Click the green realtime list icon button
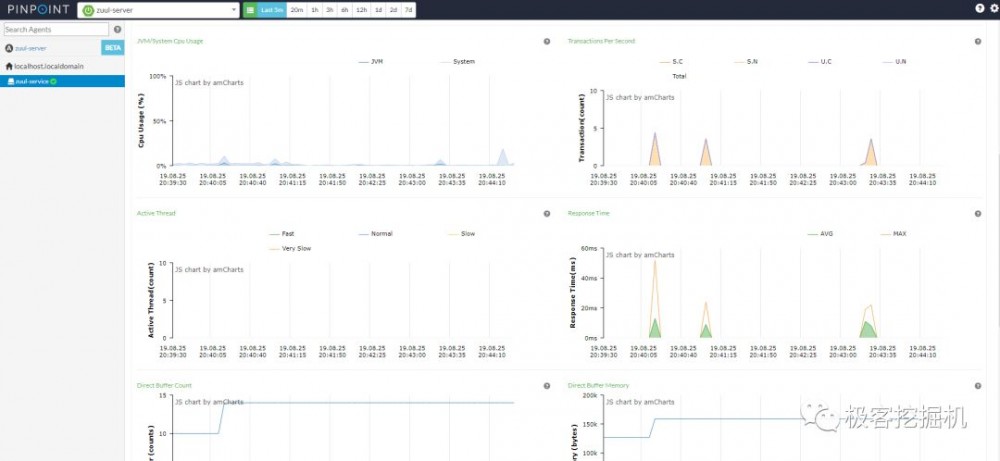Image resolution: width=1000 pixels, height=461 pixels. [250, 10]
